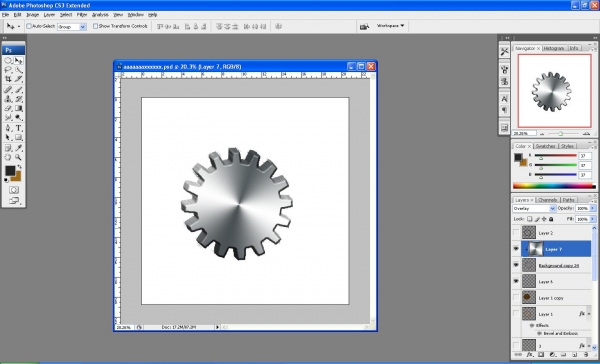Image resolution: width=600 pixels, height=364 pixels.
Task: Collapse Layer 1 effects list arrow
Action: tap(590, 314)
